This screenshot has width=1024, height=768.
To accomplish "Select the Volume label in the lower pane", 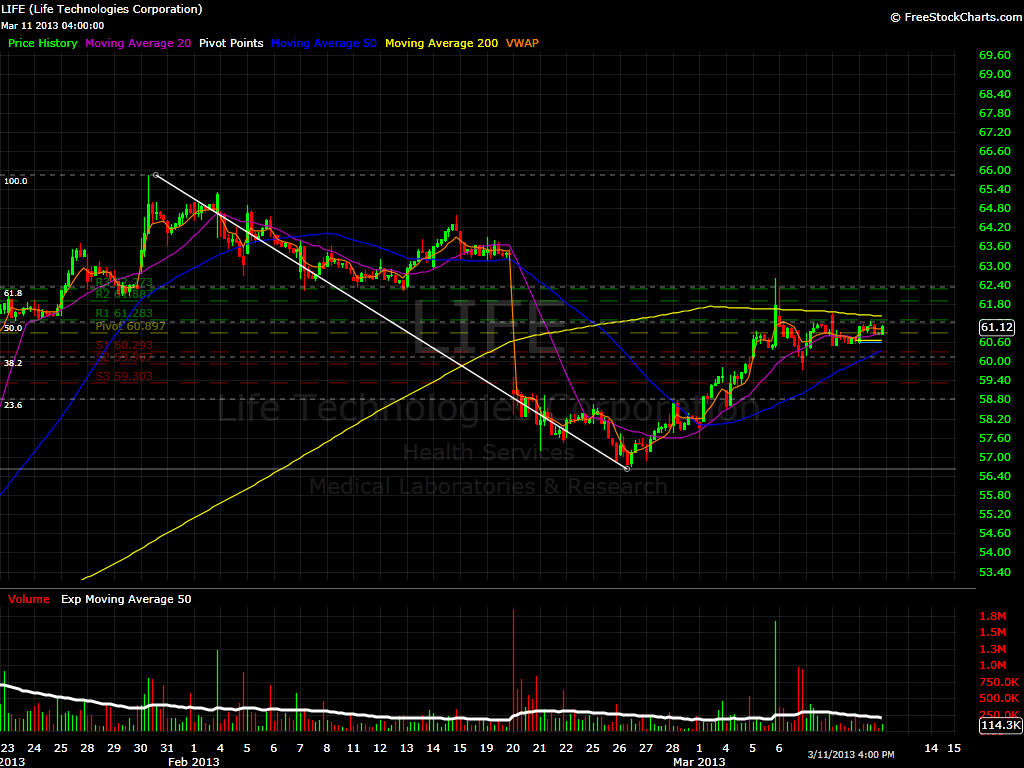I will click(x=29, y=599).
